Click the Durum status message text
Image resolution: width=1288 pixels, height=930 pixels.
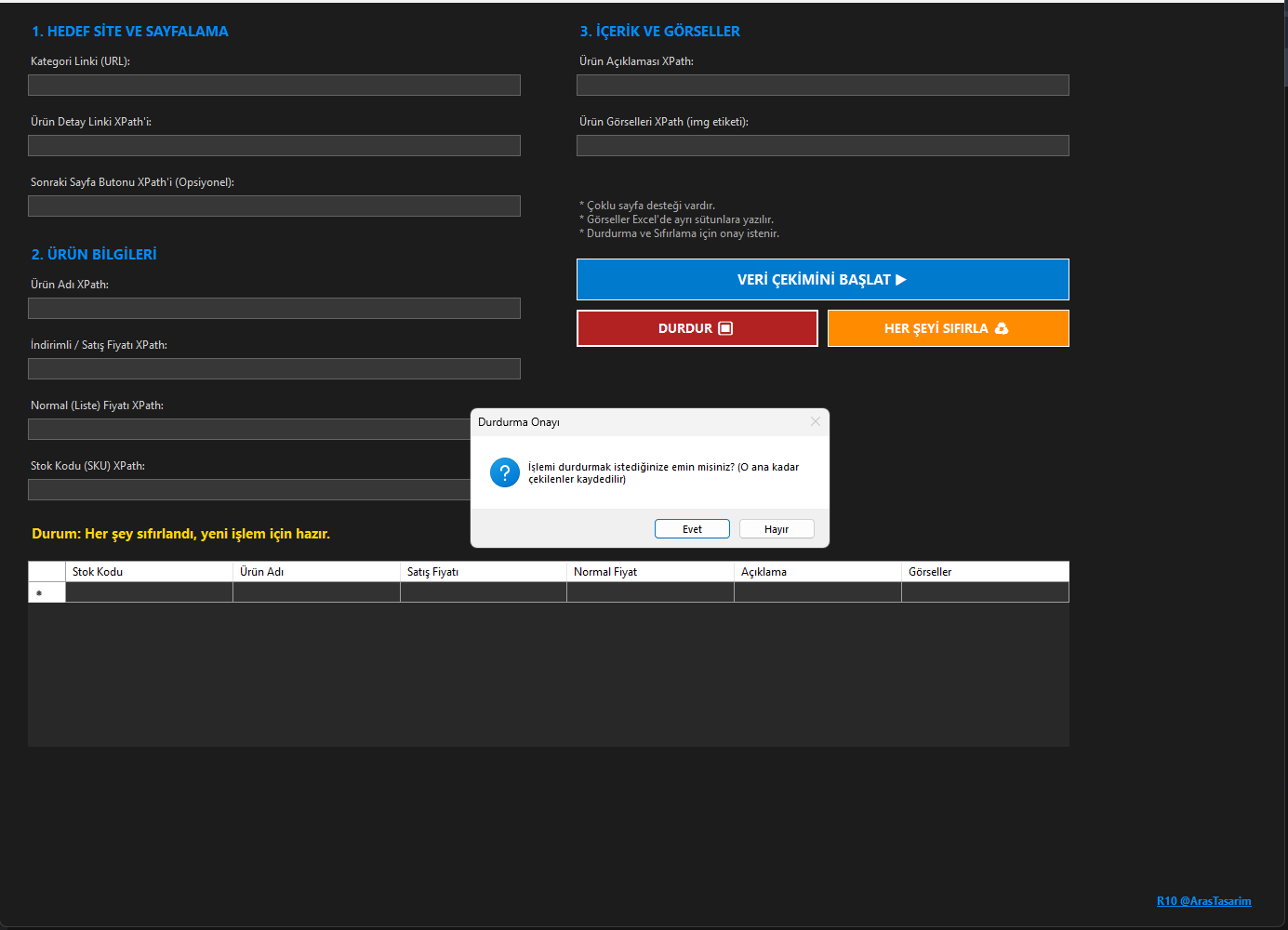click(181, 534)
